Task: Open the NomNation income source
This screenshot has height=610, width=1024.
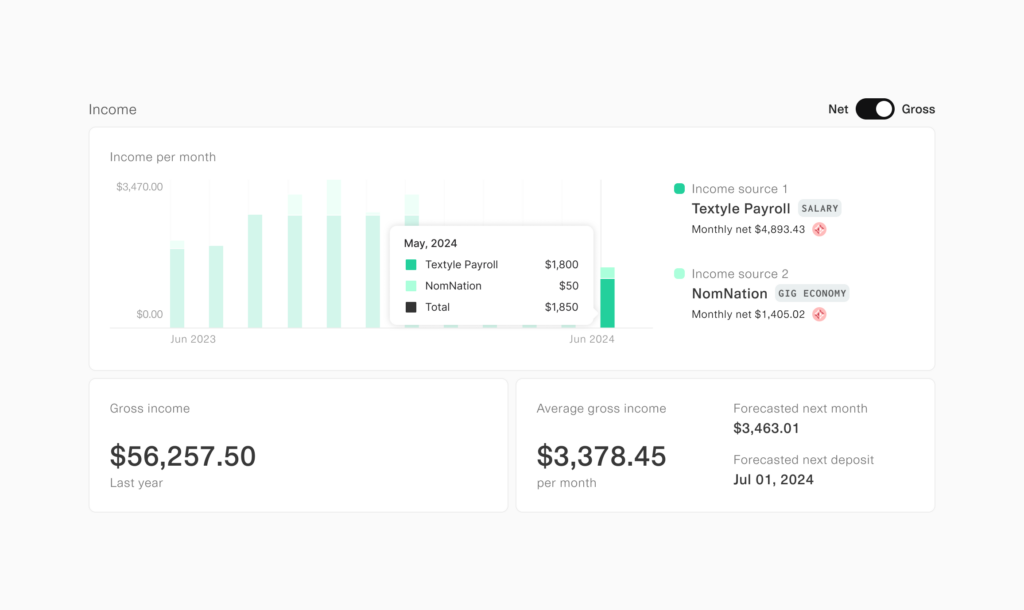Action: [x=729, y=294]
